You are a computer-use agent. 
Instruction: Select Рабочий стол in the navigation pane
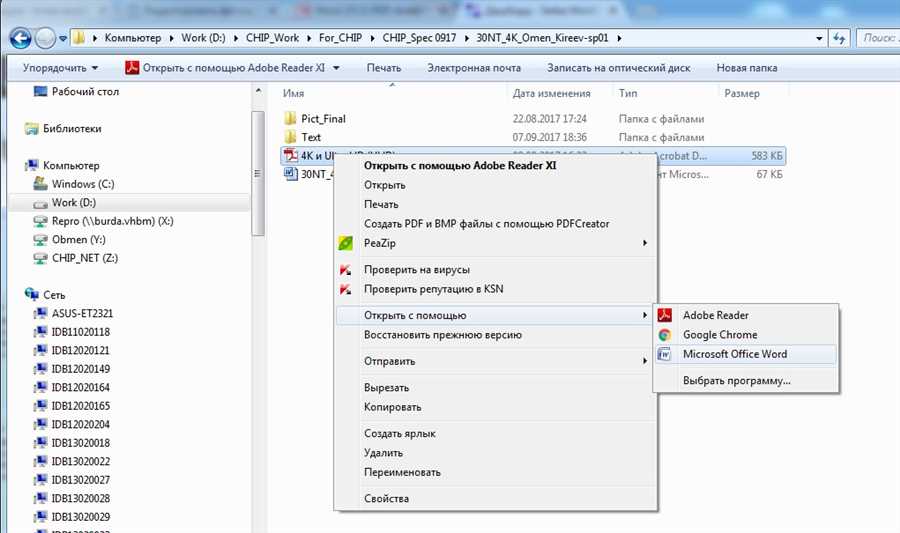coord(85,91)
